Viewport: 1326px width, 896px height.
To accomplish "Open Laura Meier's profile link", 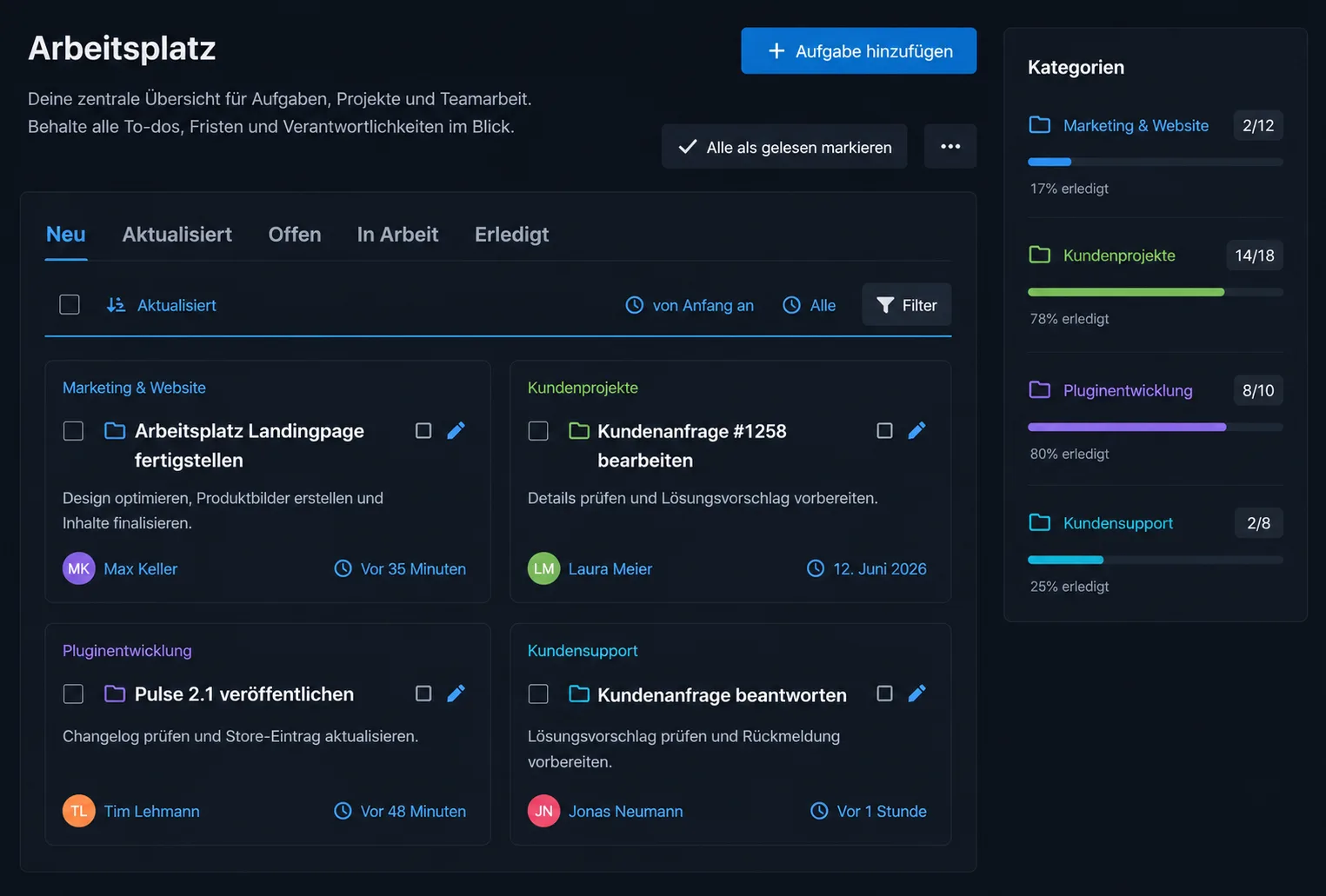I will coord(610,568).
